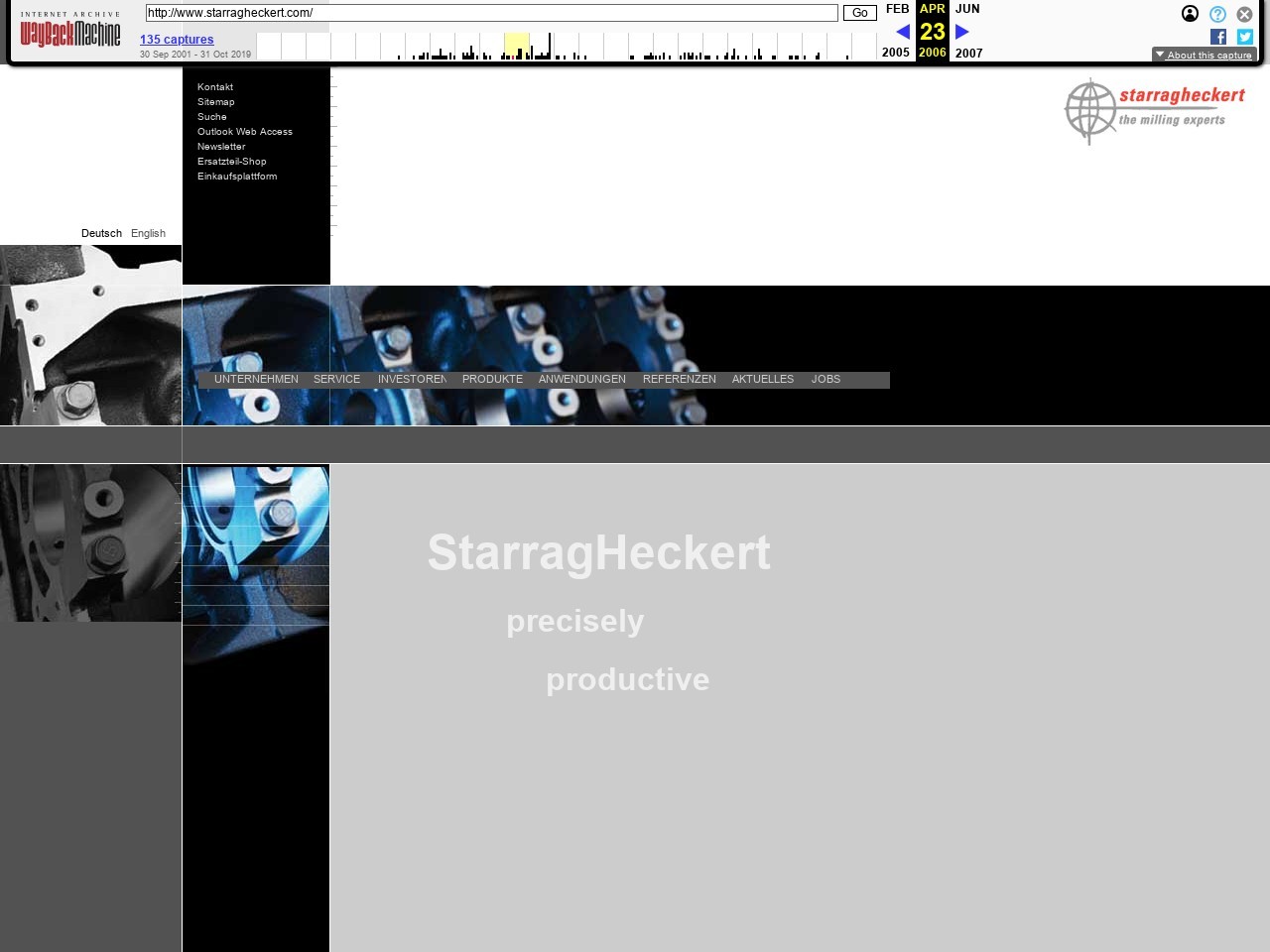Go to next capture arrow
This screenshot has height=952, width=1270.
tap(961, 32)
